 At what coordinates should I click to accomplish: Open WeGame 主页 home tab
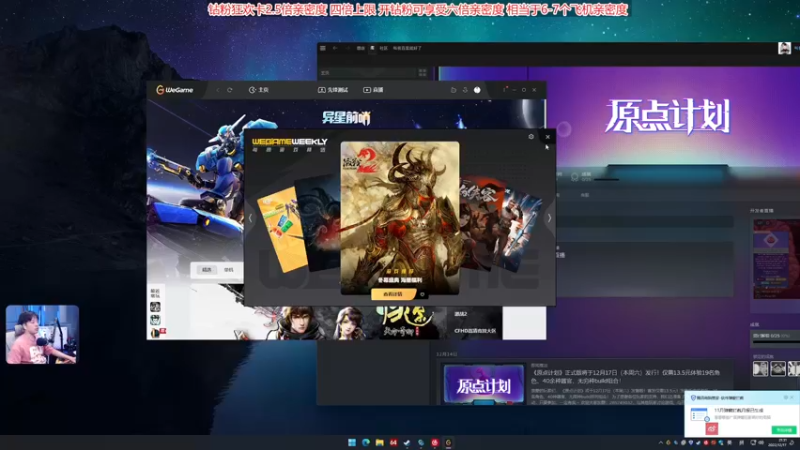point(259,90)
